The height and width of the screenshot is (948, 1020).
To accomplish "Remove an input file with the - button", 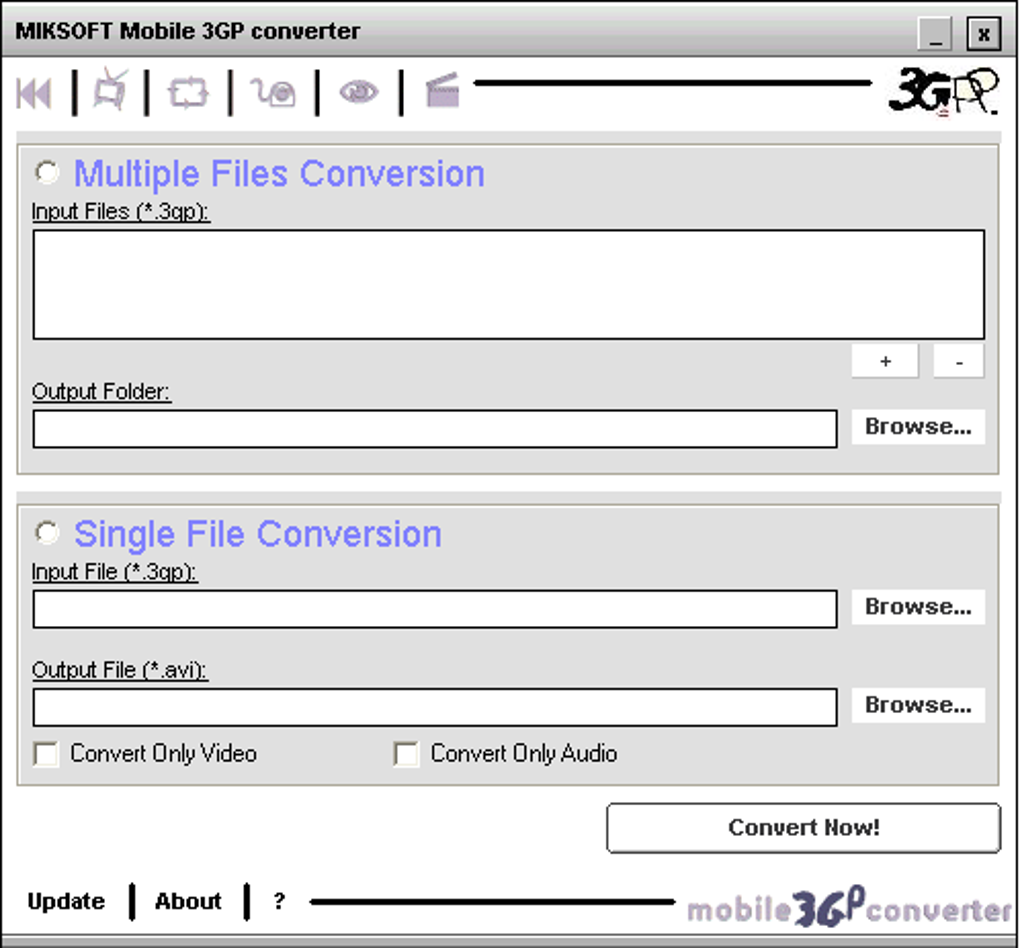I will coord(959,361).
